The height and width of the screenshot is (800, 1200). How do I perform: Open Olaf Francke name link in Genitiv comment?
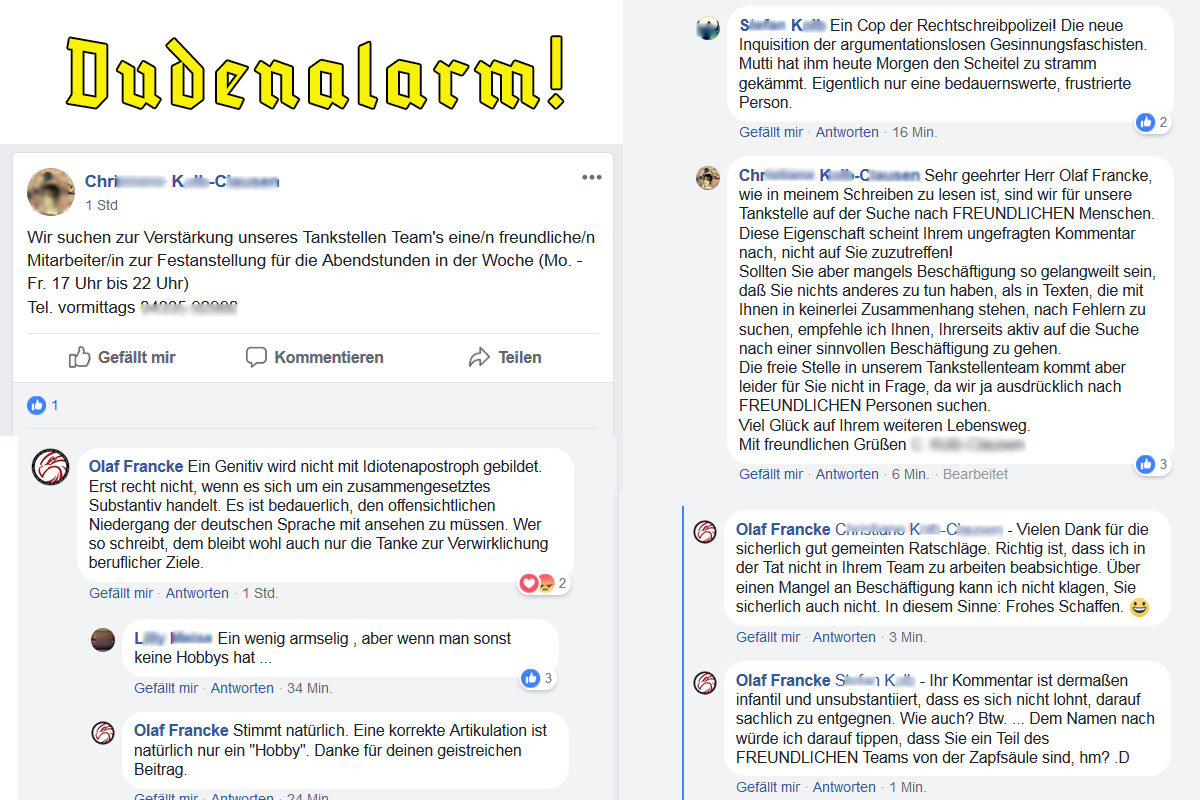pos(136,466)
